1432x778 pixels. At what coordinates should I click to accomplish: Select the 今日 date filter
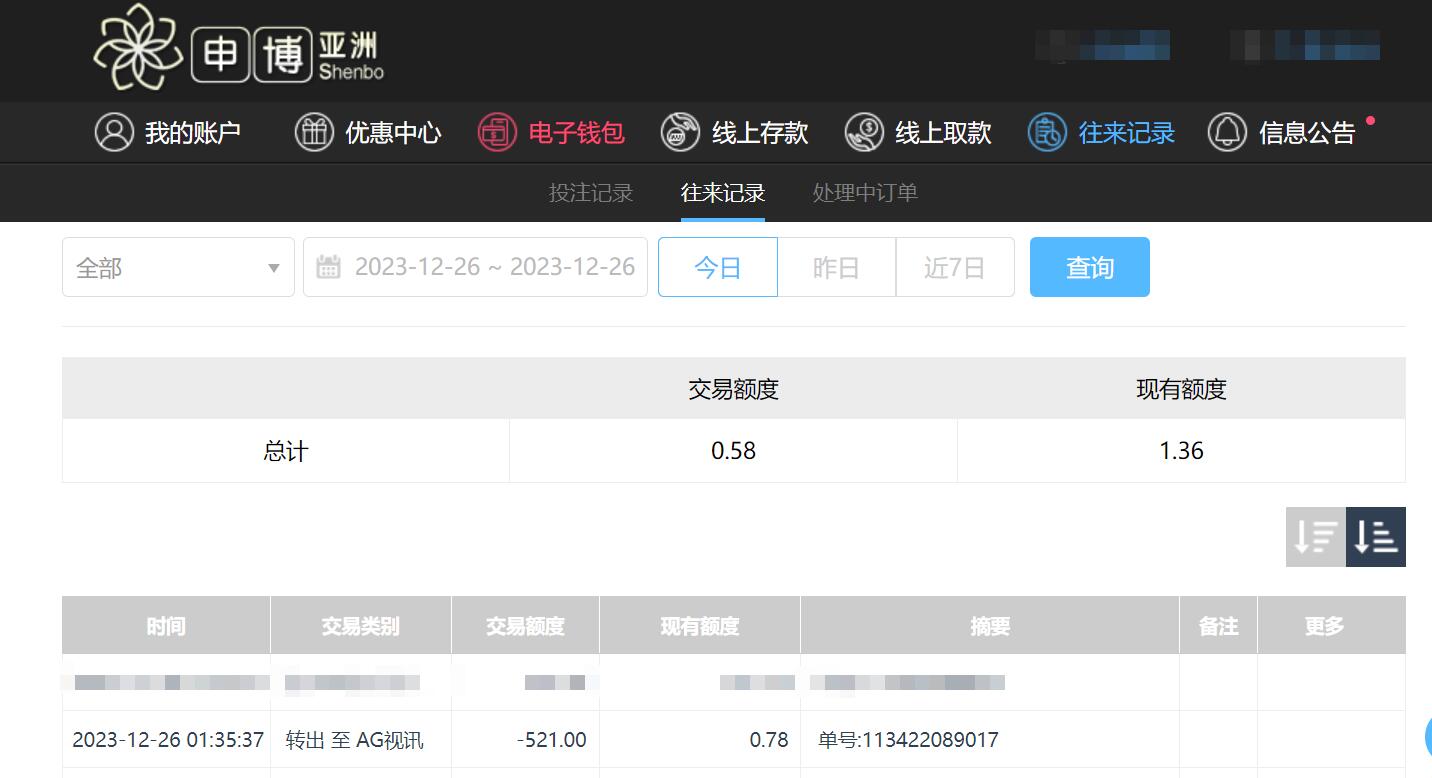717,267
